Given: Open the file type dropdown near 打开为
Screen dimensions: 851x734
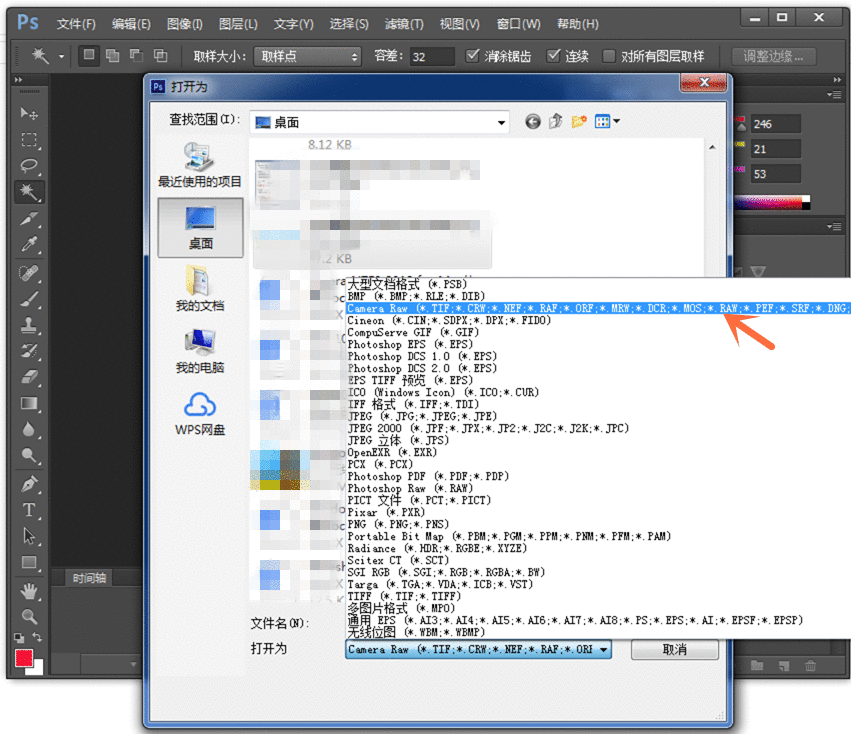Looking at the screenshot, I should pyautogui.click(x=604, y=649).
